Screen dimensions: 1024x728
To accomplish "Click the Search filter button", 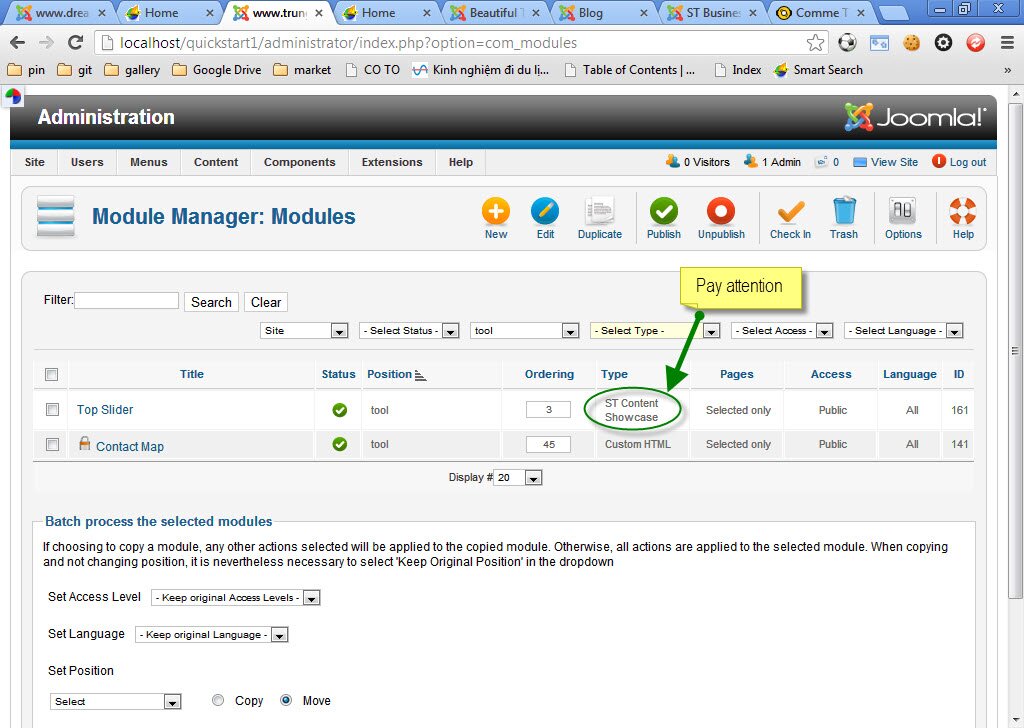I will (x=211, y=302).
